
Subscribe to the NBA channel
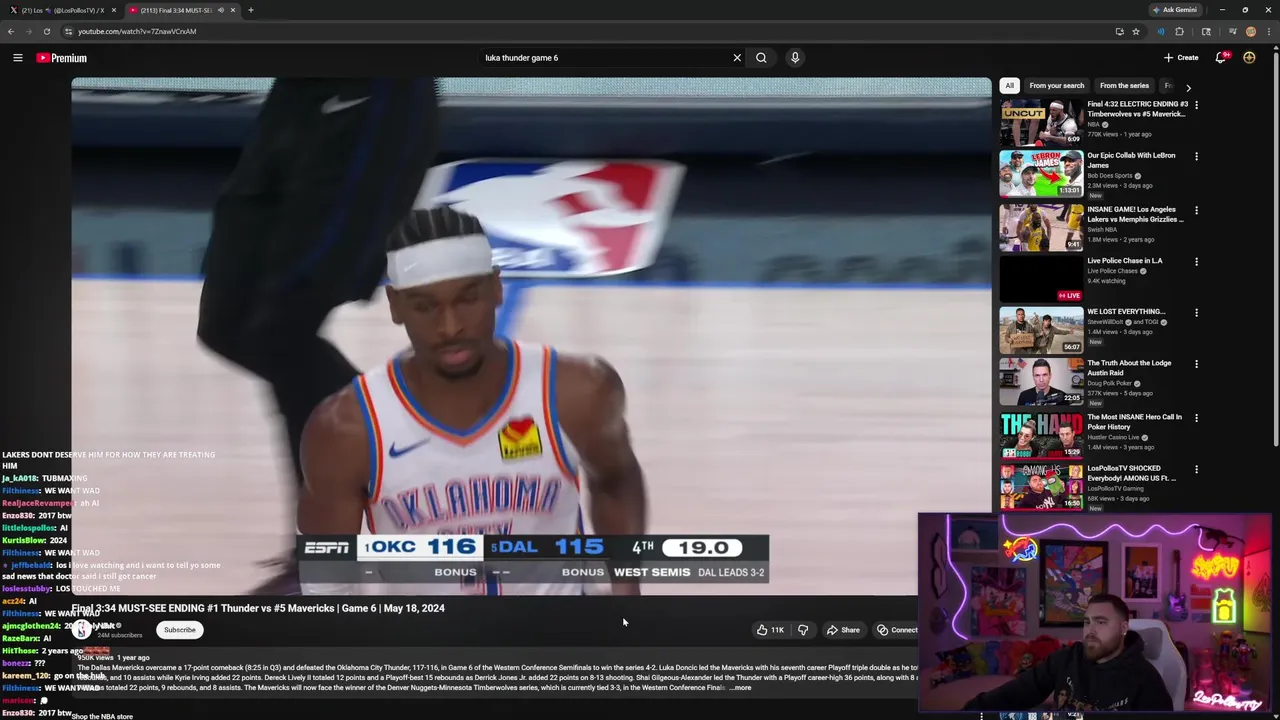click(180, 630)
